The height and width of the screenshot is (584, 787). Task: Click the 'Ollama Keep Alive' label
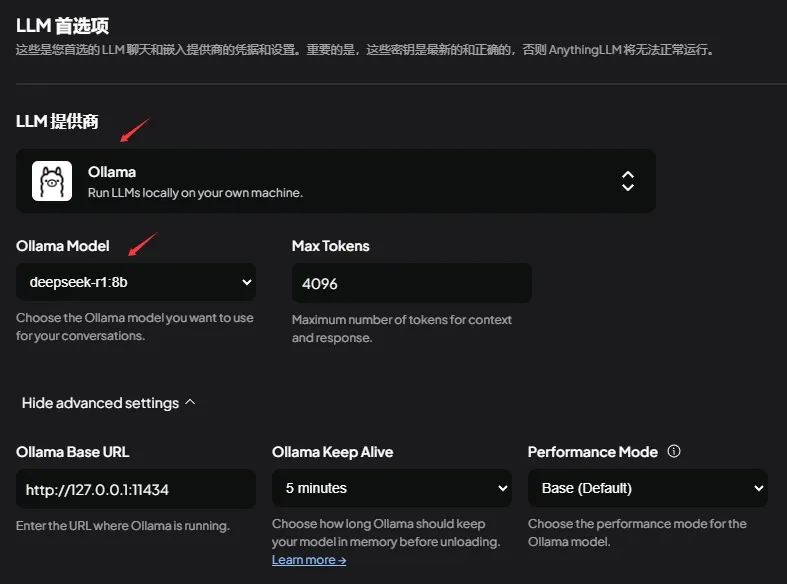coord(333,452)
